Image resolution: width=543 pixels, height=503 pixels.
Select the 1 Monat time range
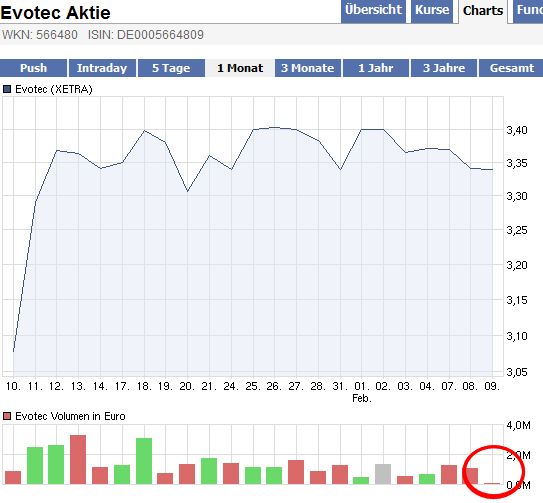click(x=240, y=68)
